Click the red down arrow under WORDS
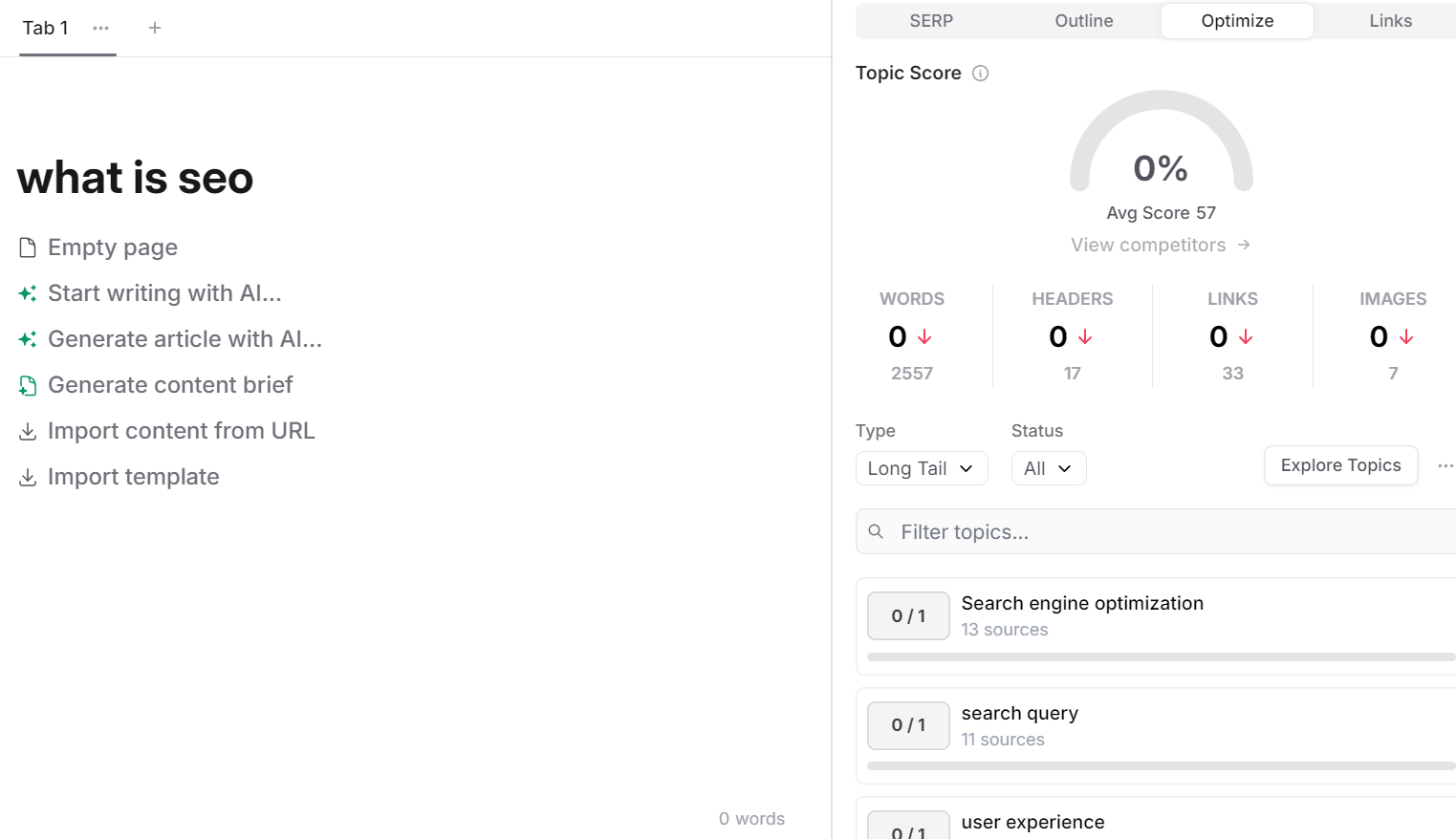The height and width of the screenshot is (839, 1456). [x=924, y=336]
